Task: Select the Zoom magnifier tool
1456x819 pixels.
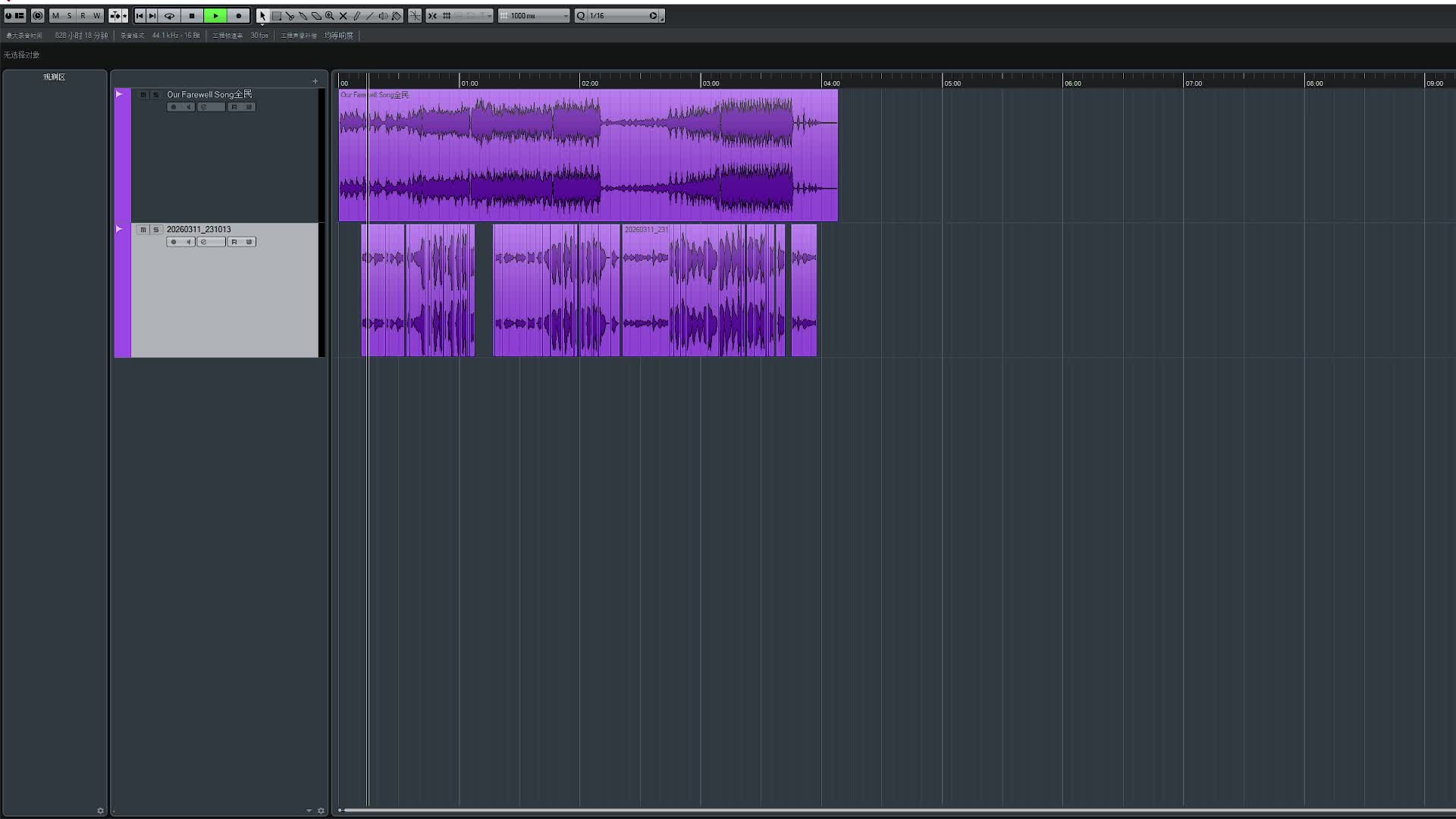Action: pos(330,15)
